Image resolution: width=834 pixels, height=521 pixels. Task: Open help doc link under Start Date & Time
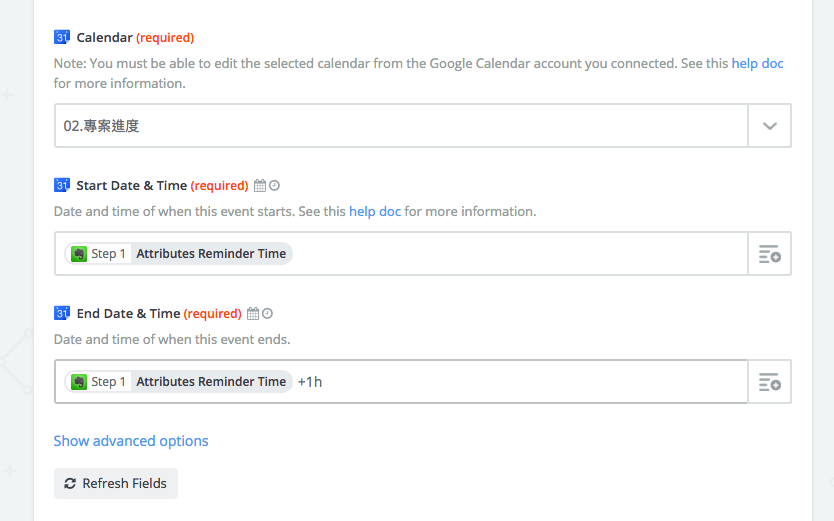point(375,212)
